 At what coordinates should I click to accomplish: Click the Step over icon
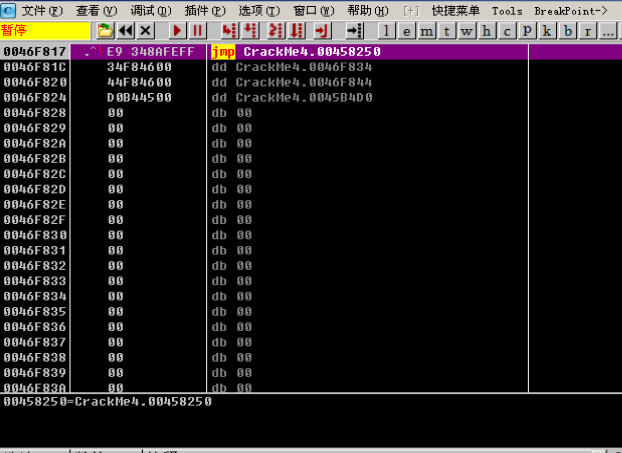pyautogui.click(x=250, y=30)
